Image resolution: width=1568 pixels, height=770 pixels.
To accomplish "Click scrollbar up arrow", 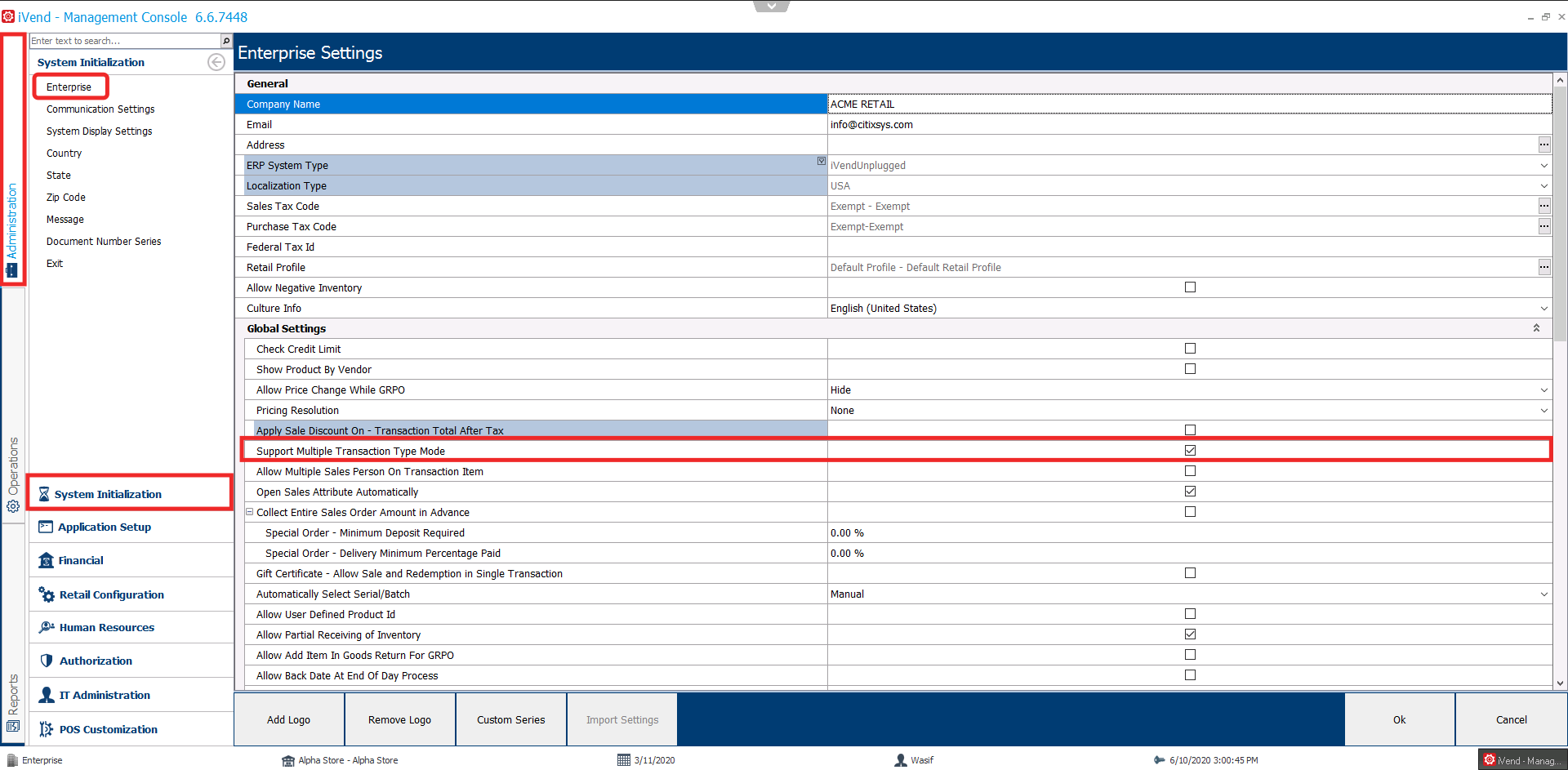I will tap(1560, 80).
